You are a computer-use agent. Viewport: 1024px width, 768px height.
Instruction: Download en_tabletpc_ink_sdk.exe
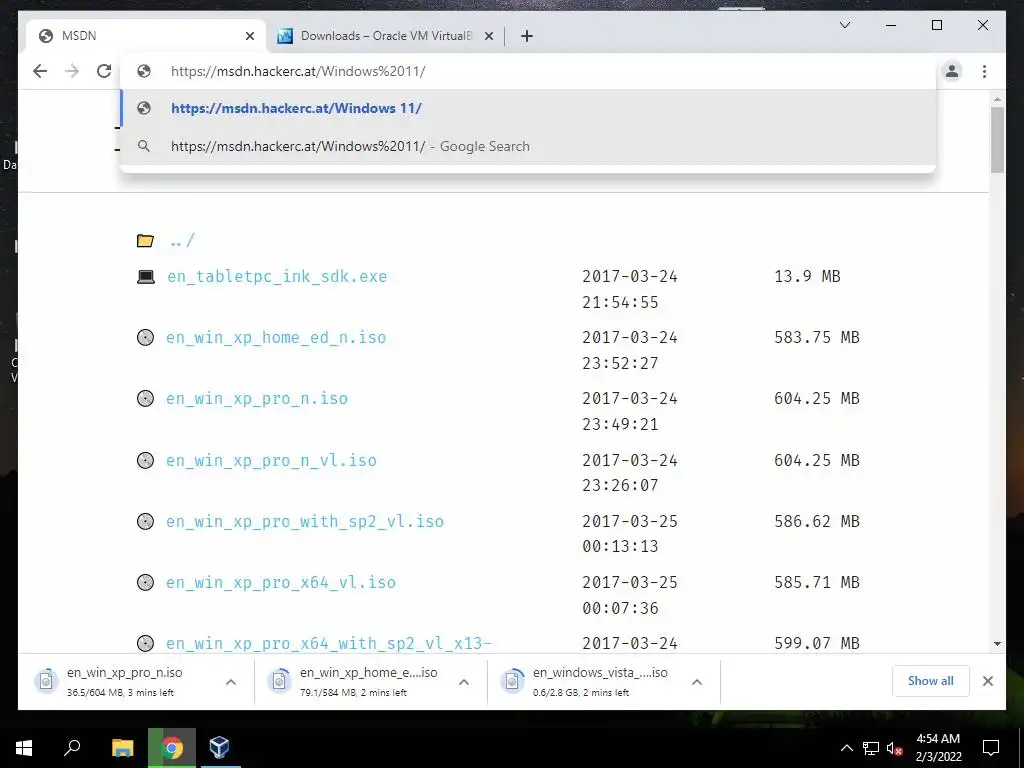click(x=277, y=276)
